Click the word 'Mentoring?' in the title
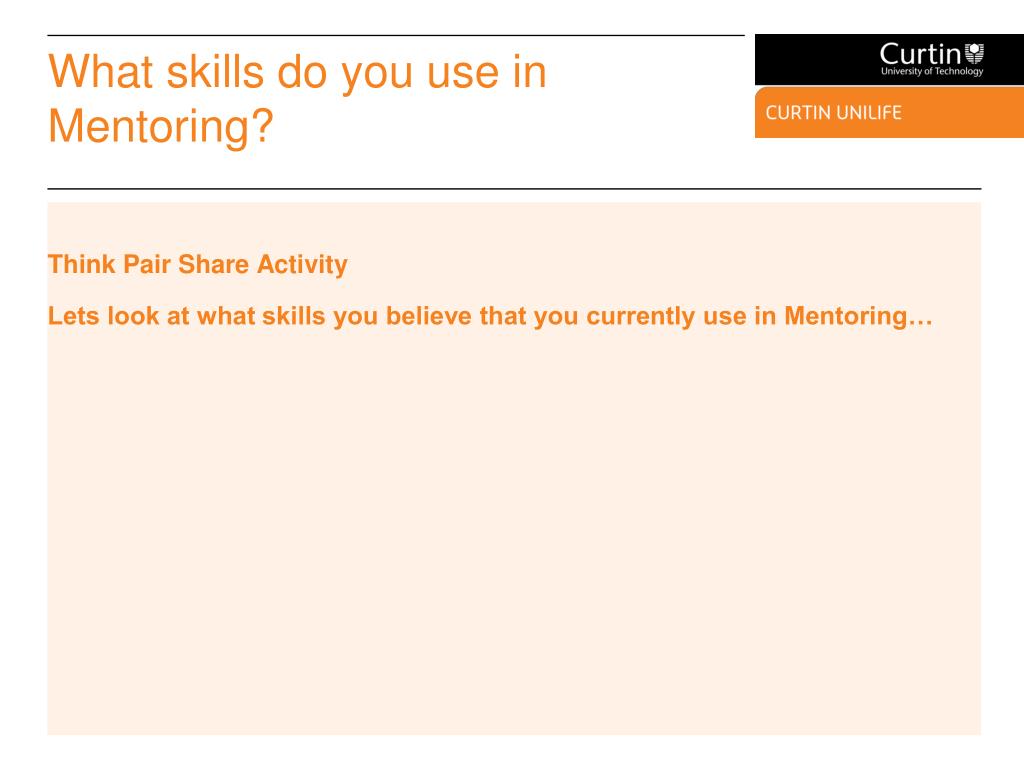The height and width of the screenshot is (768, 1024). [161, 126]
